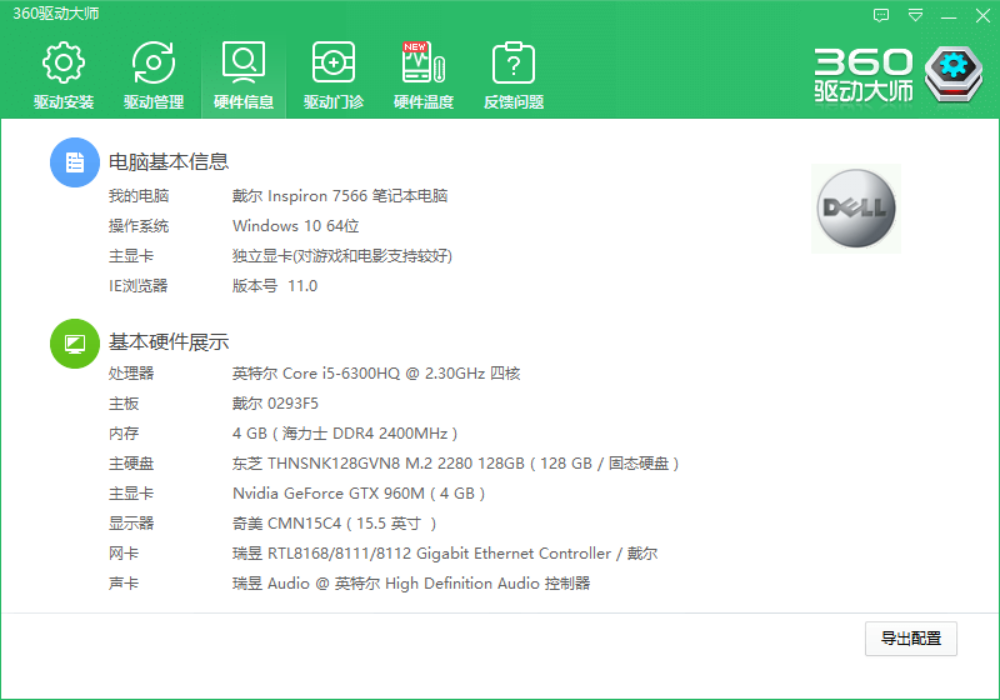Open the 反馈问题 question clipboard icon
The height and width of the screenshot is (700, 1000).
tap(513, 63)
